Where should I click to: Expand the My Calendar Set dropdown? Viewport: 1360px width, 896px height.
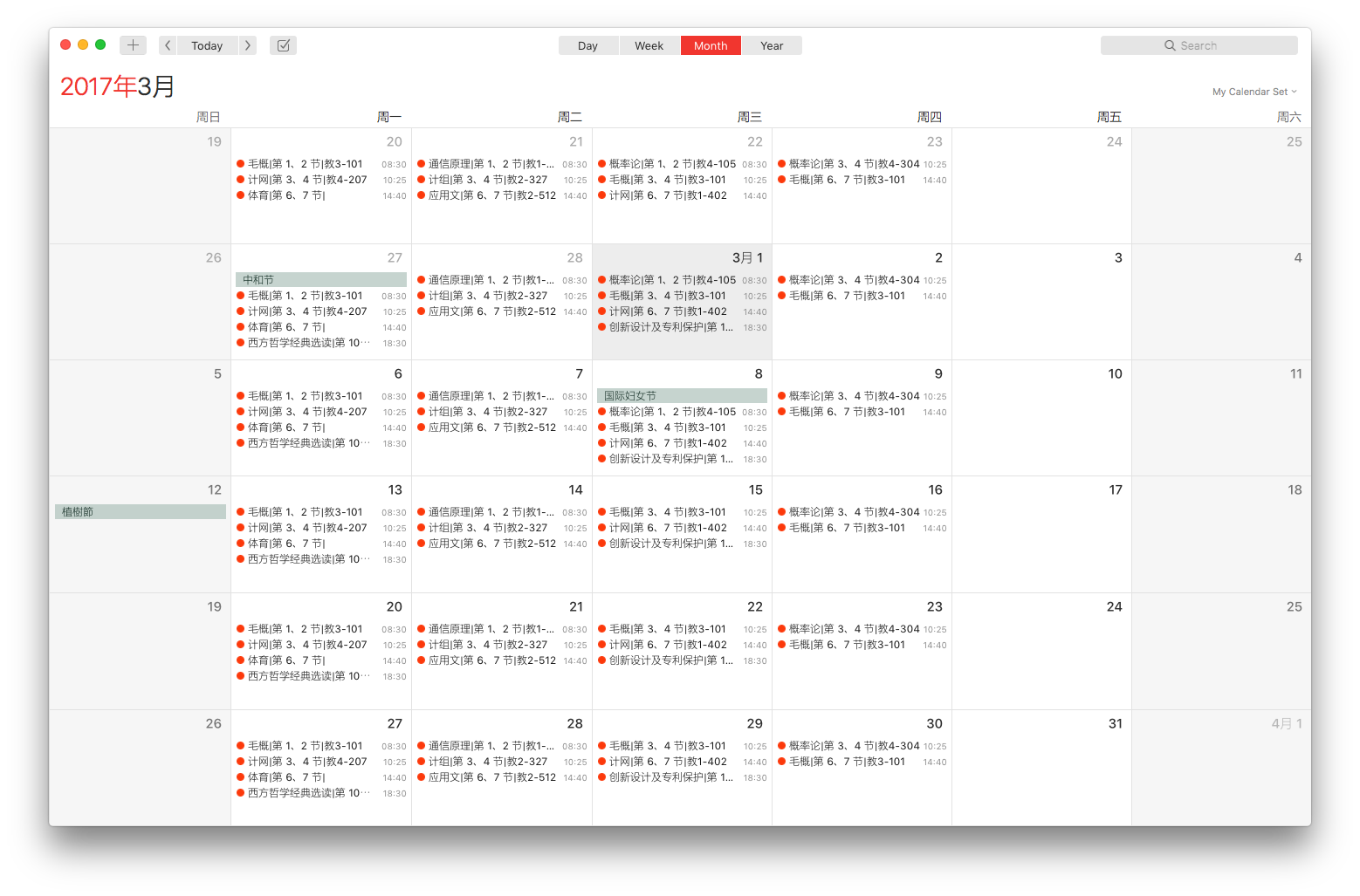(x=1254, y=92)
